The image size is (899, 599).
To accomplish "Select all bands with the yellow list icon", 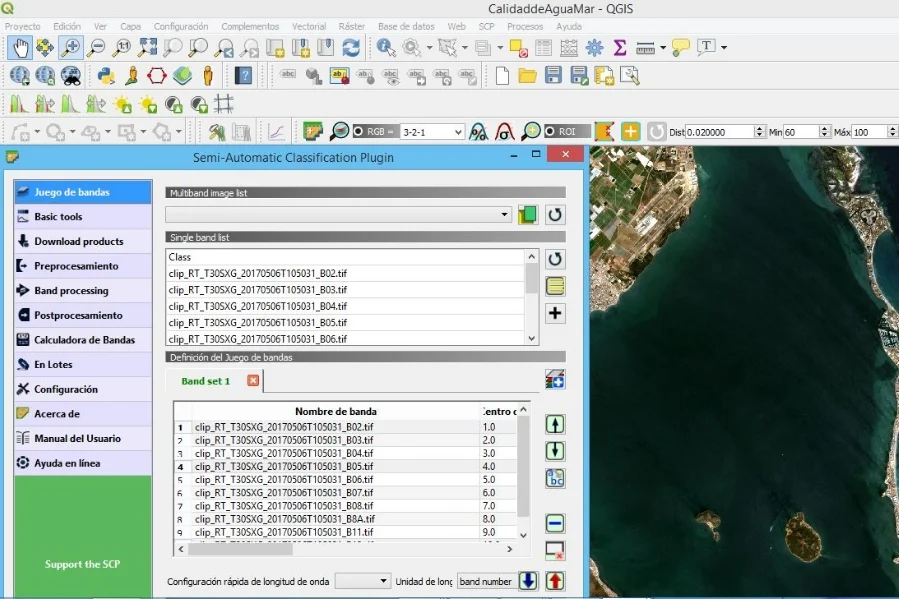I will [x=554, y=286].
